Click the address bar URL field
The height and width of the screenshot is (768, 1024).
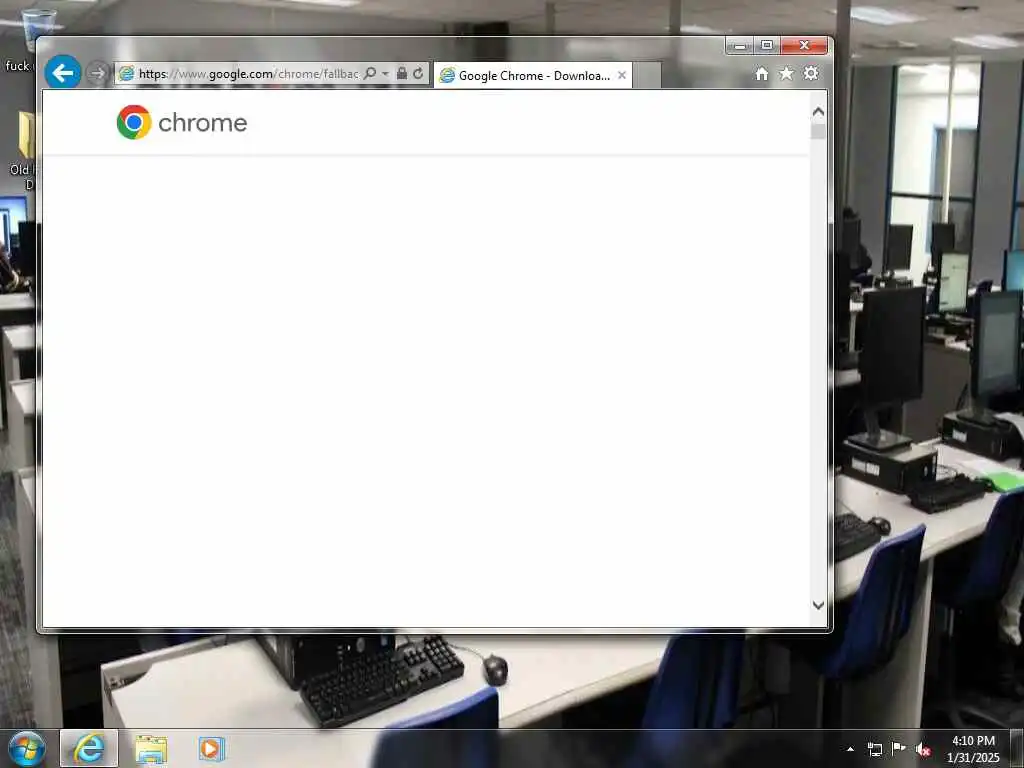coord(248,74)
